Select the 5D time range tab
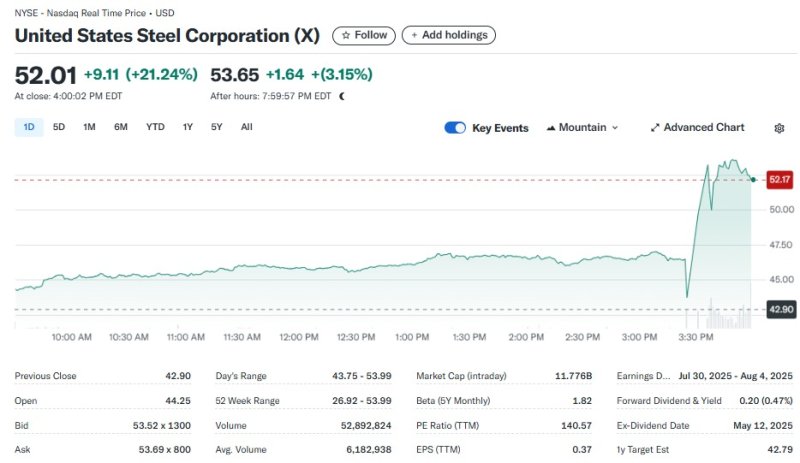 point(59,127)
